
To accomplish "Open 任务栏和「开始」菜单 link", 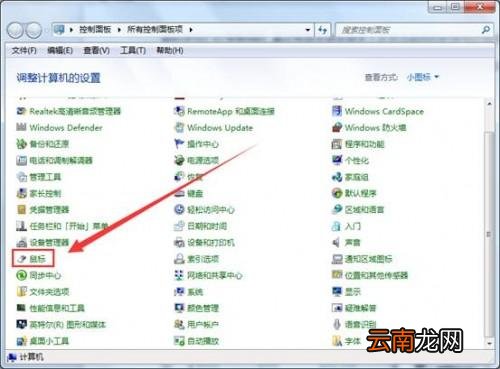I will click(69, 226).
